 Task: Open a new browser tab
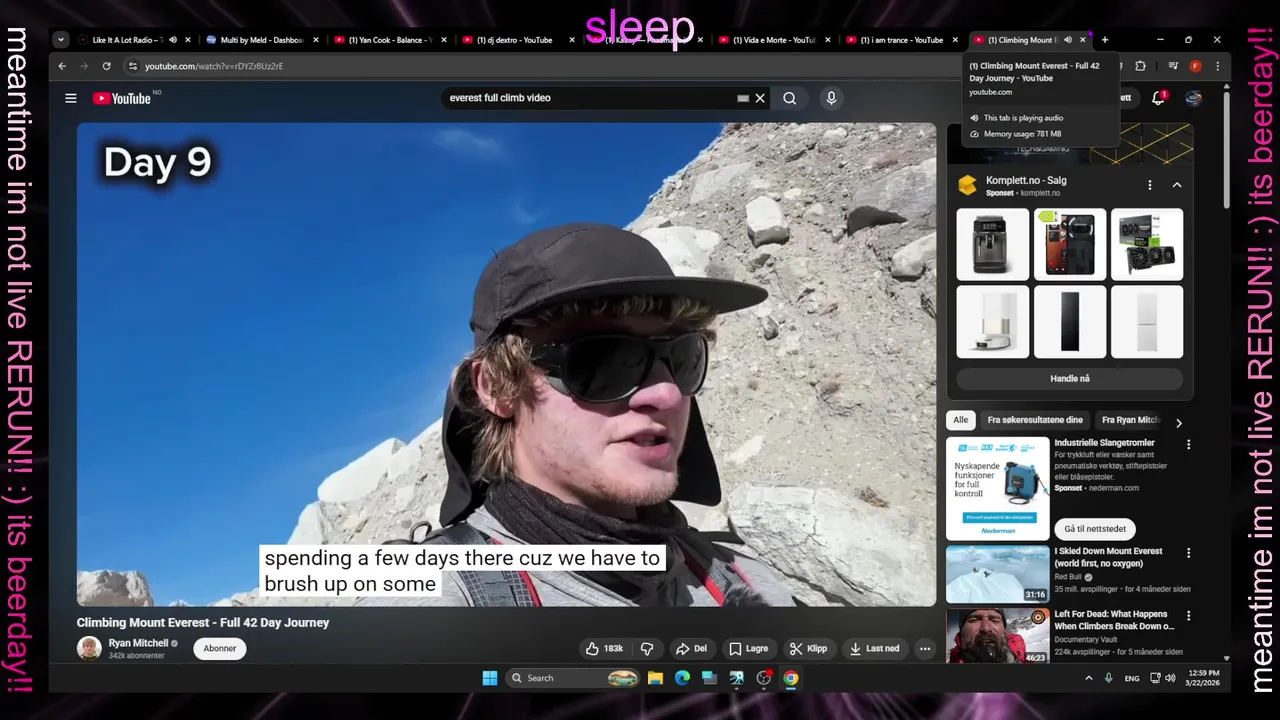pyautogui.click(x=1105, y=40)
